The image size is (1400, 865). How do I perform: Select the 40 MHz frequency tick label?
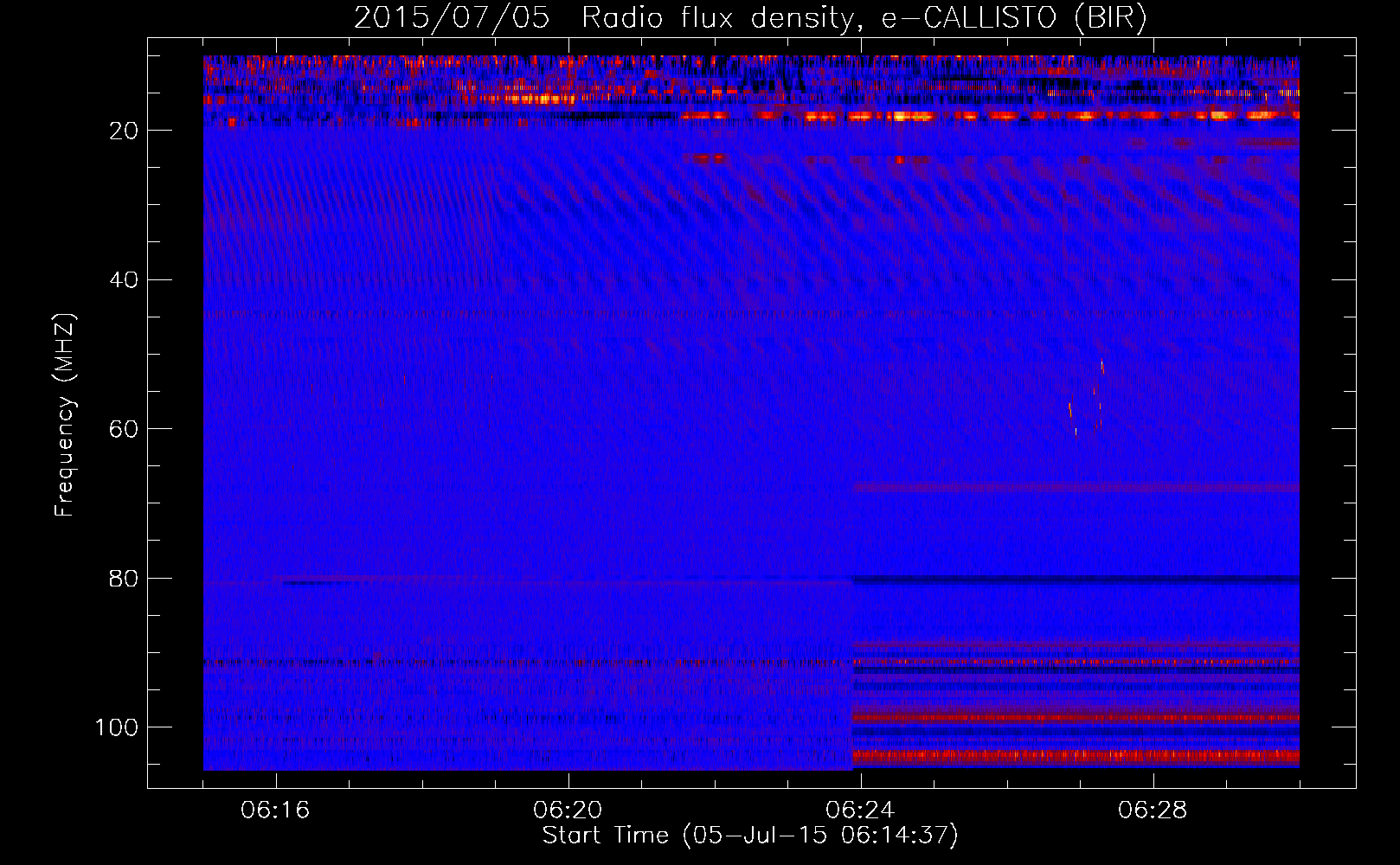click(125, 280)
